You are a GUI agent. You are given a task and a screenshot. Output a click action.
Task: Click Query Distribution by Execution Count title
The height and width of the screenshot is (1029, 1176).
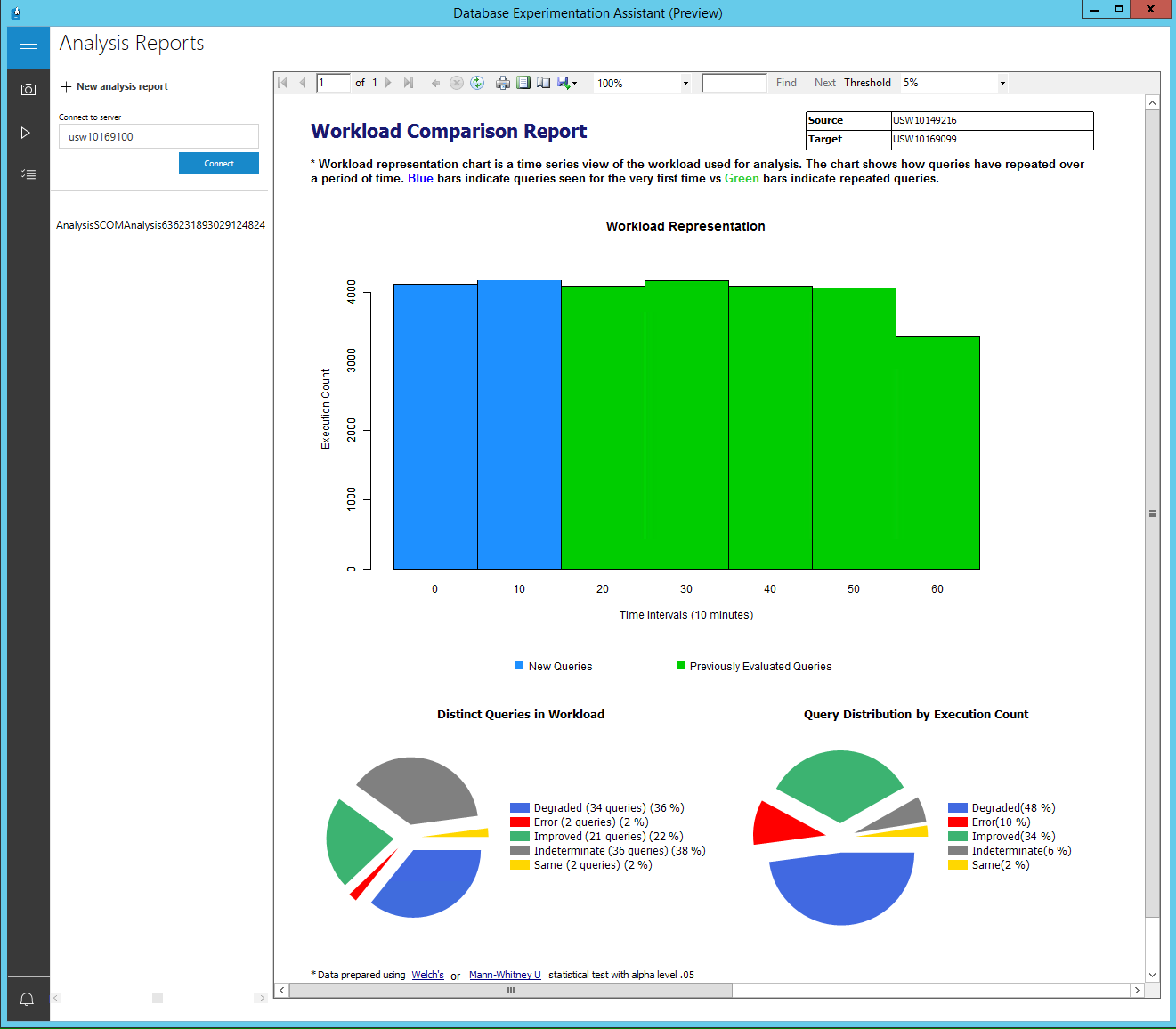tap(916, 714)
